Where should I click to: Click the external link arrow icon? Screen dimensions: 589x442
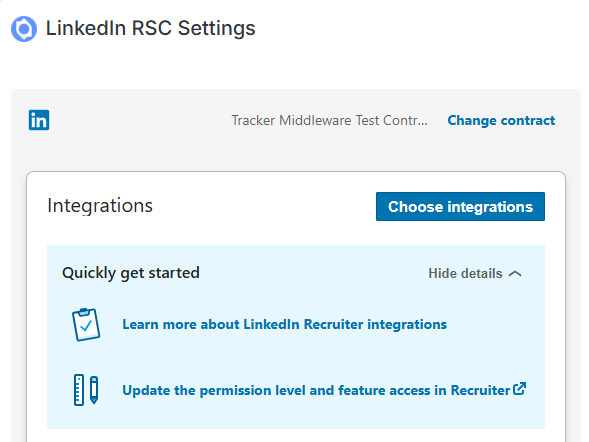pos(520,389)
